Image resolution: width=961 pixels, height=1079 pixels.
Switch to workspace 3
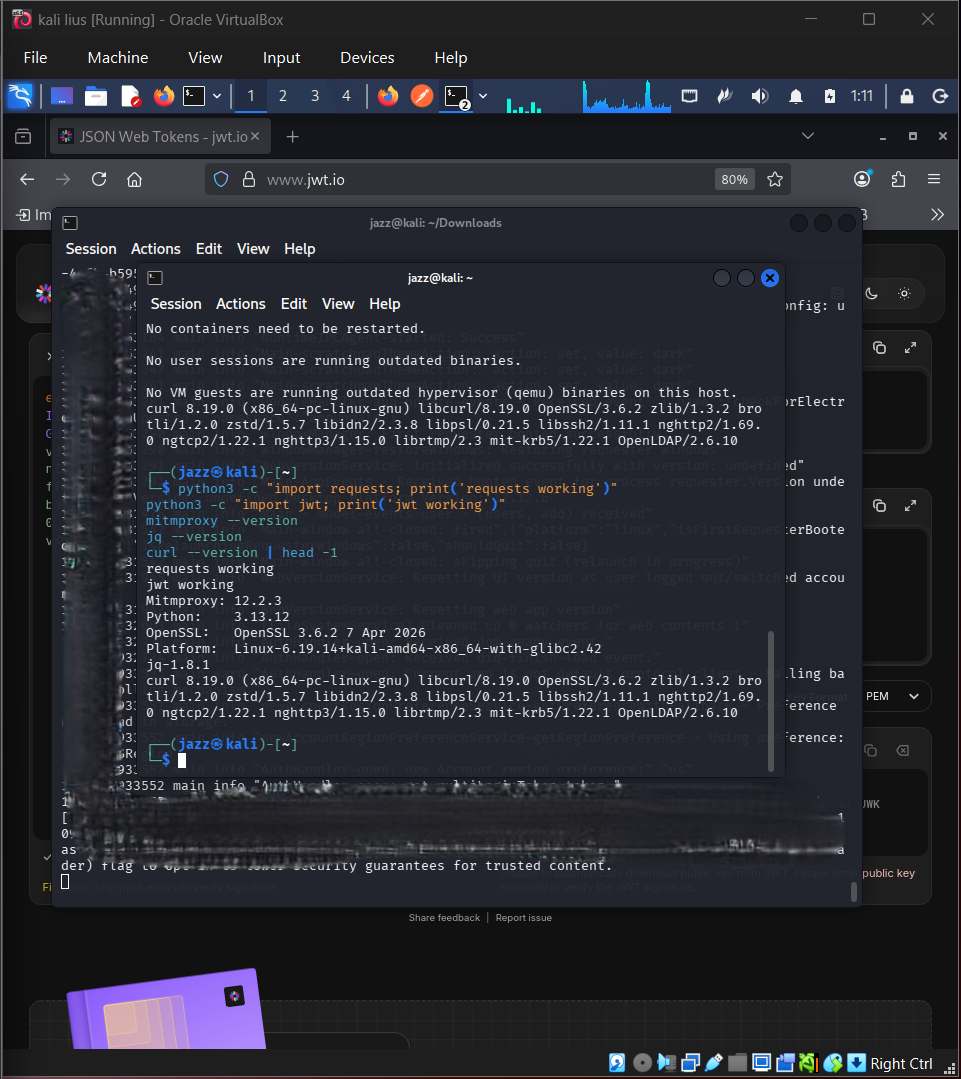tap(315, 96)
